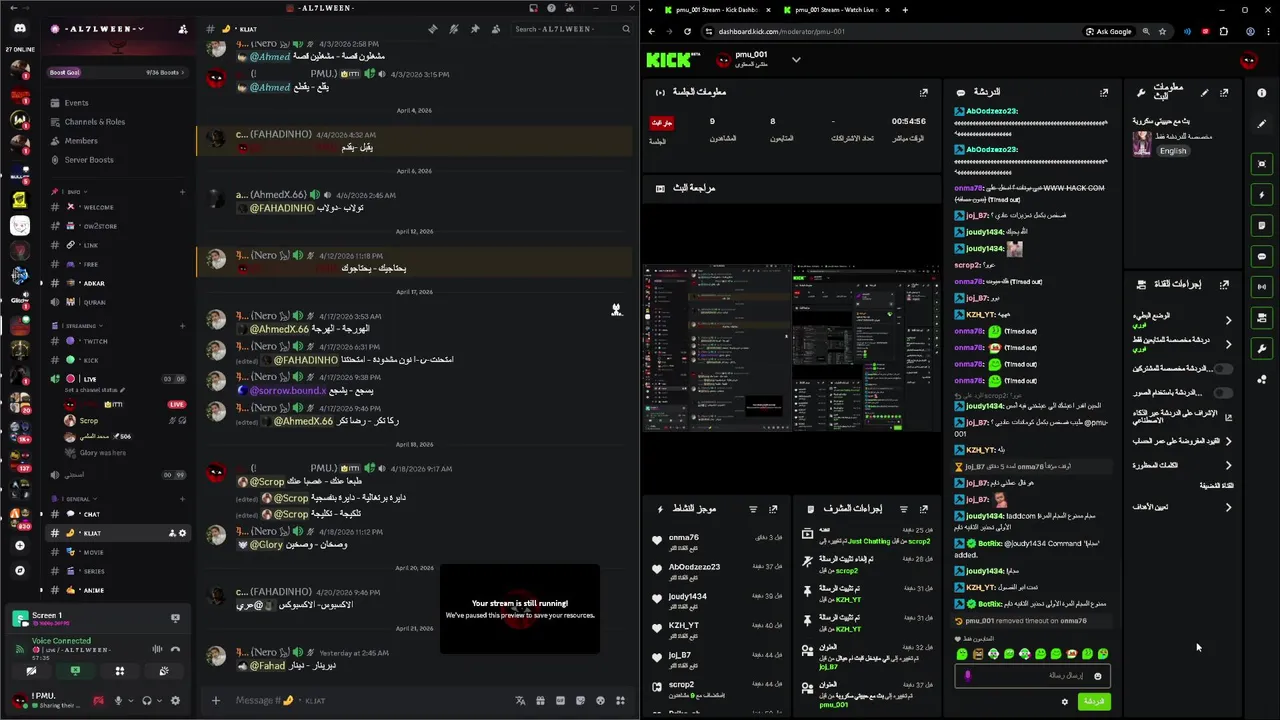Viewport: 1280px width, 720px height.
Task: Show member list icon in Discord header
Action: coord(496,29)
